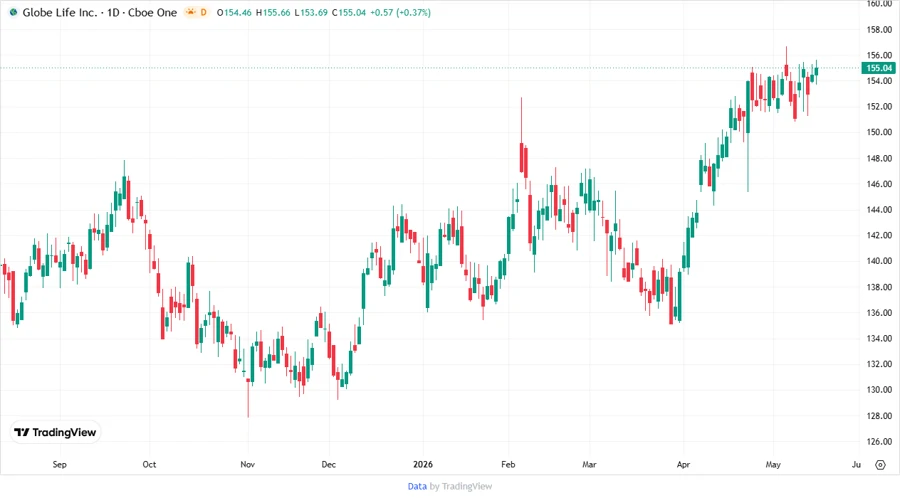Viewport: 900px width, 498px height.
Task: Click the 152.00 price axis label
Action: (879, 107)
